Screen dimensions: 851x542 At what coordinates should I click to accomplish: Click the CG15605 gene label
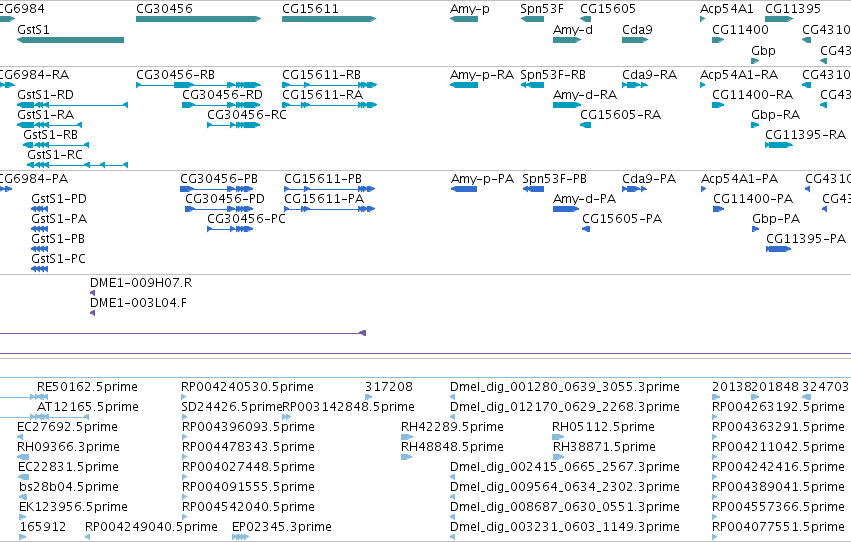tap(608, 9)
